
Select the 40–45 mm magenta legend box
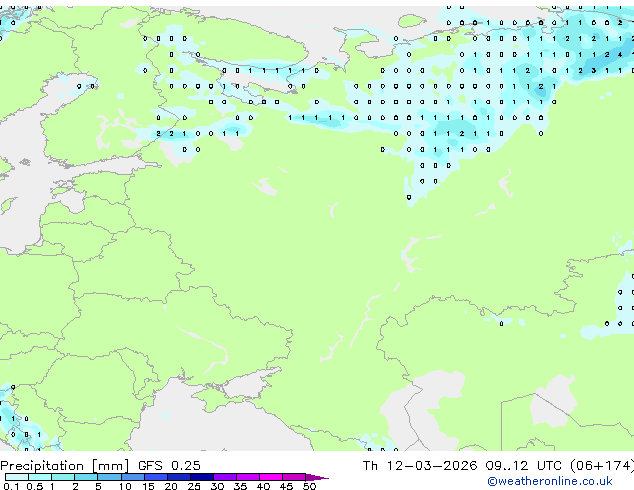(271, 477)
